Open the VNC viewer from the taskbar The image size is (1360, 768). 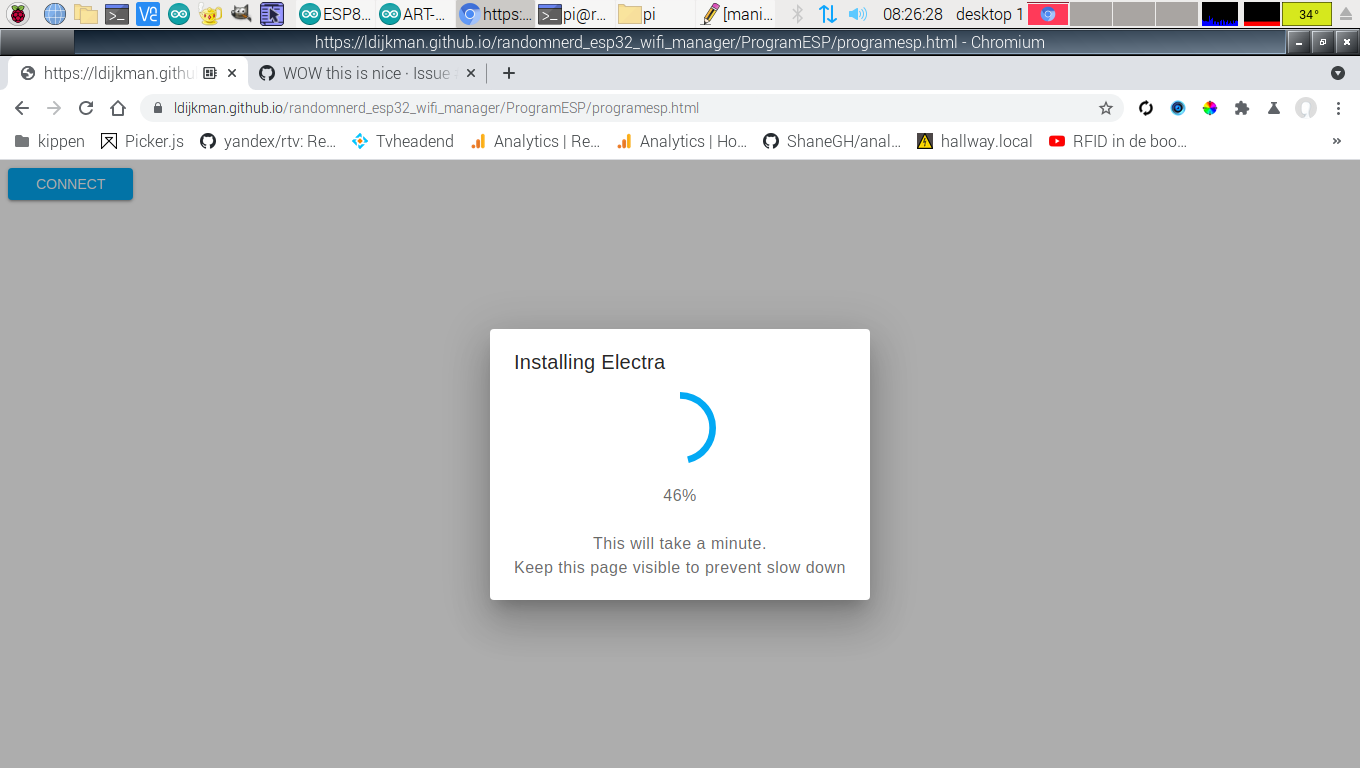(x=147, y=14)
